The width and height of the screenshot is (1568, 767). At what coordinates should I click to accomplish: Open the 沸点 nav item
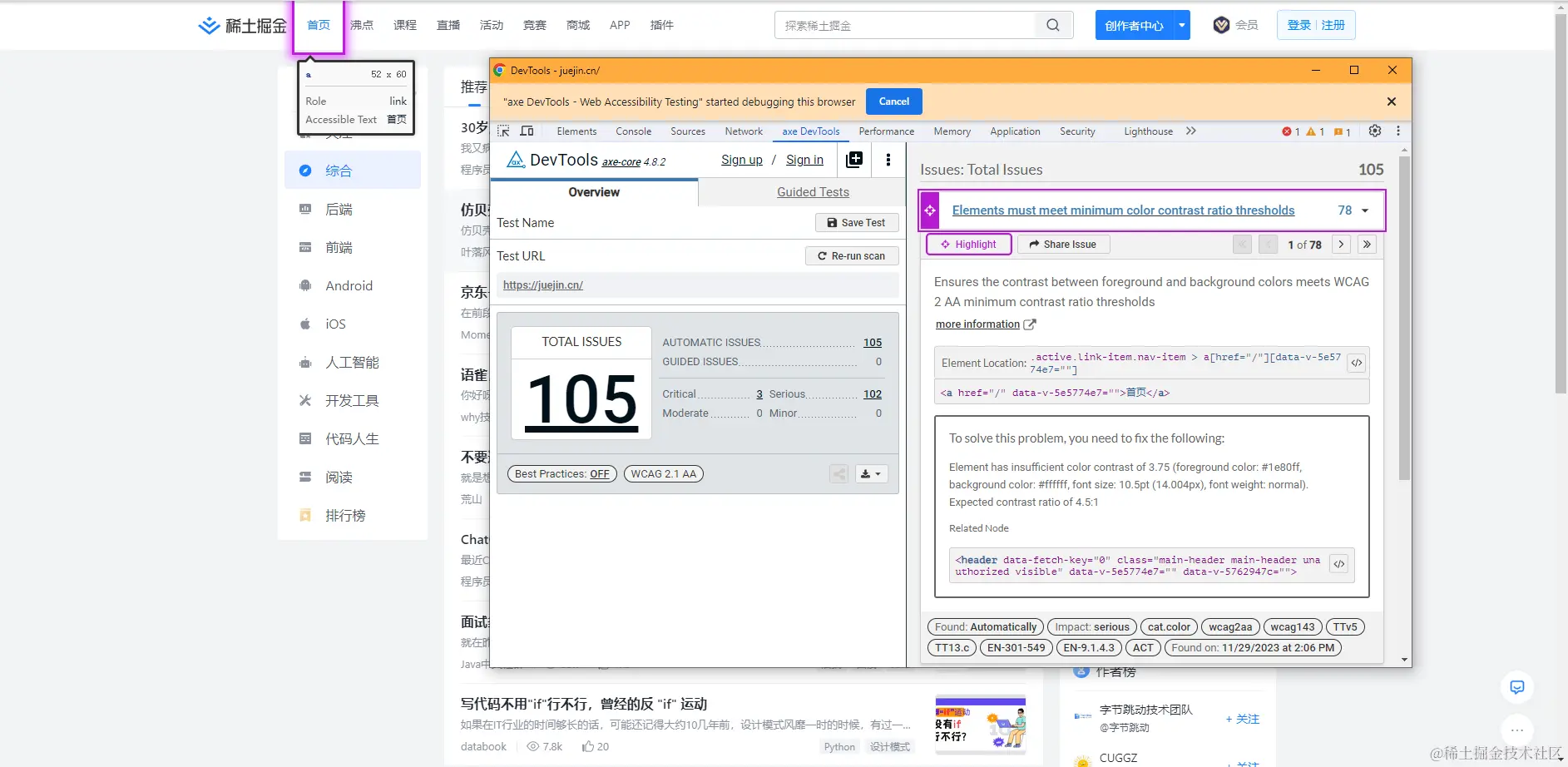[x=362, y=25]
